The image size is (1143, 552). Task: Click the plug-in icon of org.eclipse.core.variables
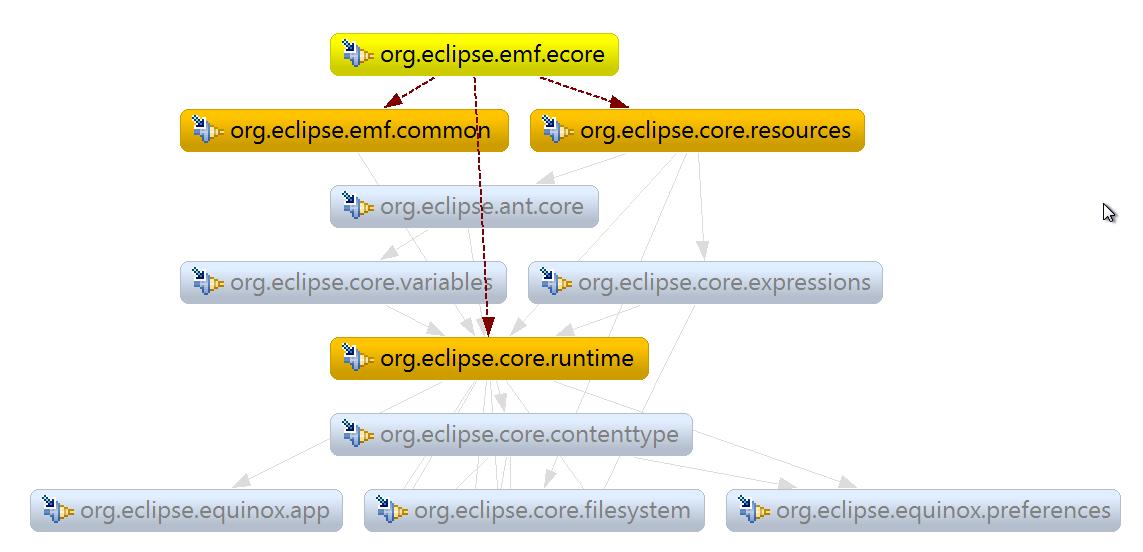[208, 282]
